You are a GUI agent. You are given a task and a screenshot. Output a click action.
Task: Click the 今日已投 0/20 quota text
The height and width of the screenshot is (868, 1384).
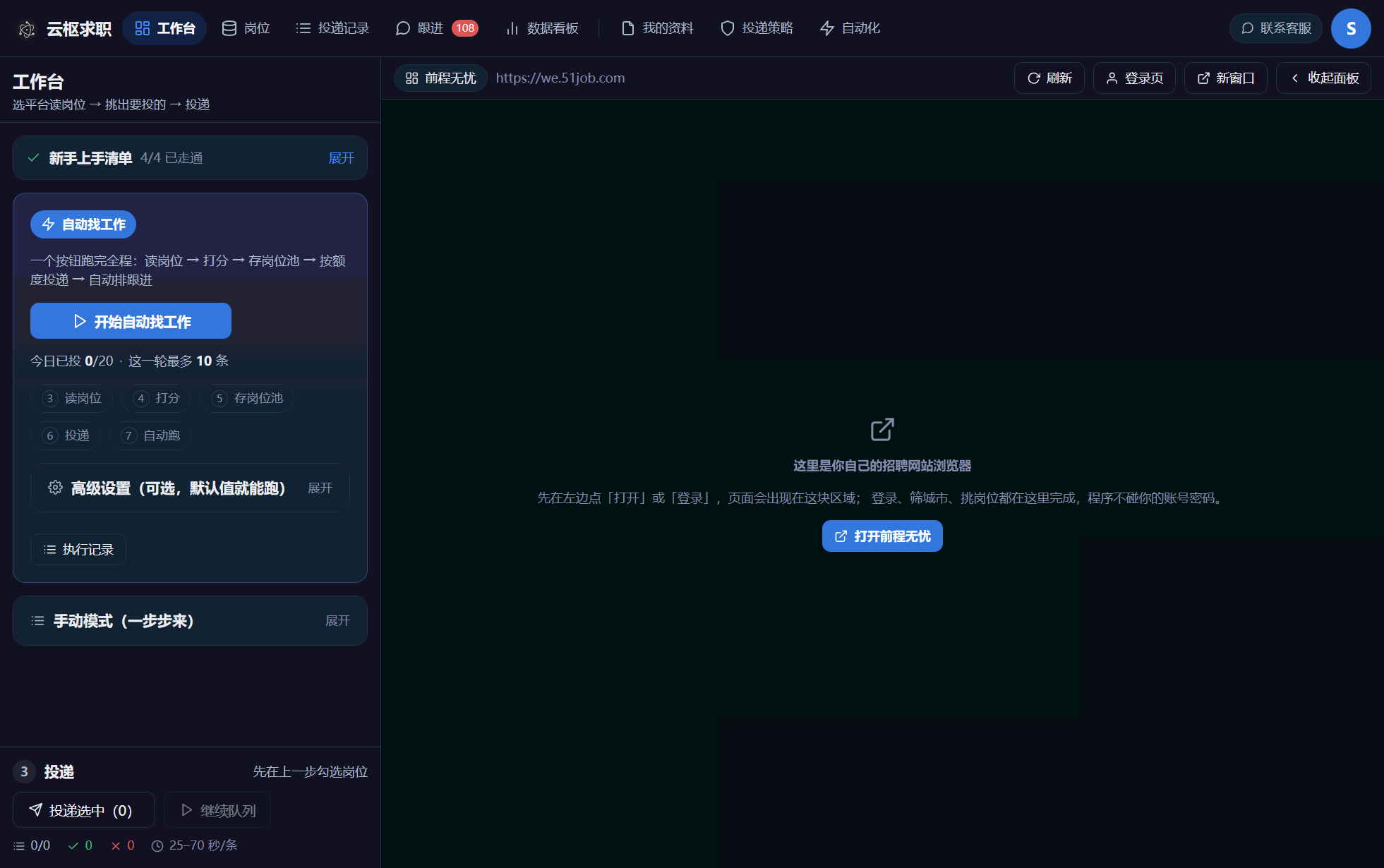click(x=71, y=361)
